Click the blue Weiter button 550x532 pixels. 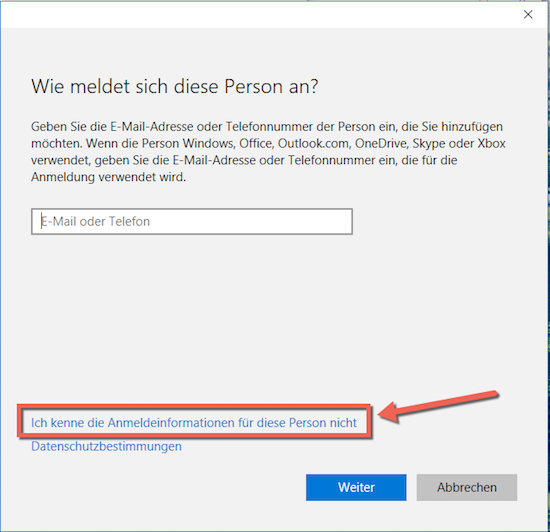click(356, 487)
